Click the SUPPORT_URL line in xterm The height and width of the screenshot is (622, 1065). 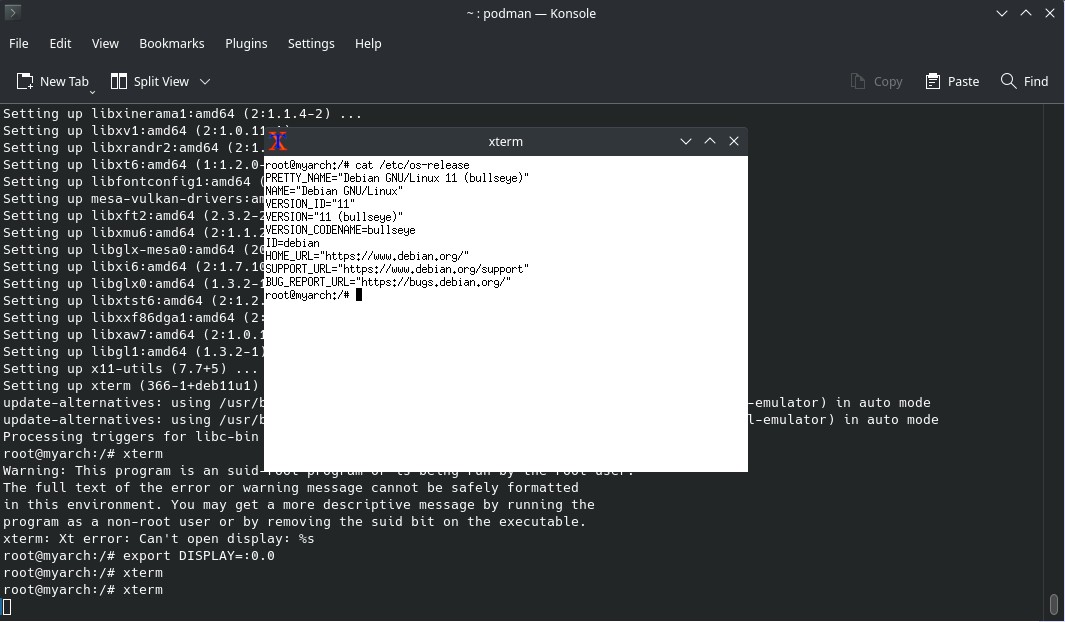pos(397,269)
